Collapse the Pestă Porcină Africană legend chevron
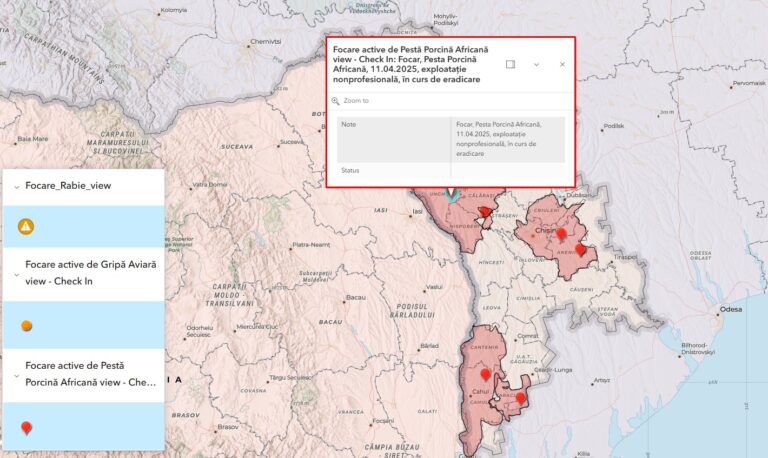 coord(17,374)
